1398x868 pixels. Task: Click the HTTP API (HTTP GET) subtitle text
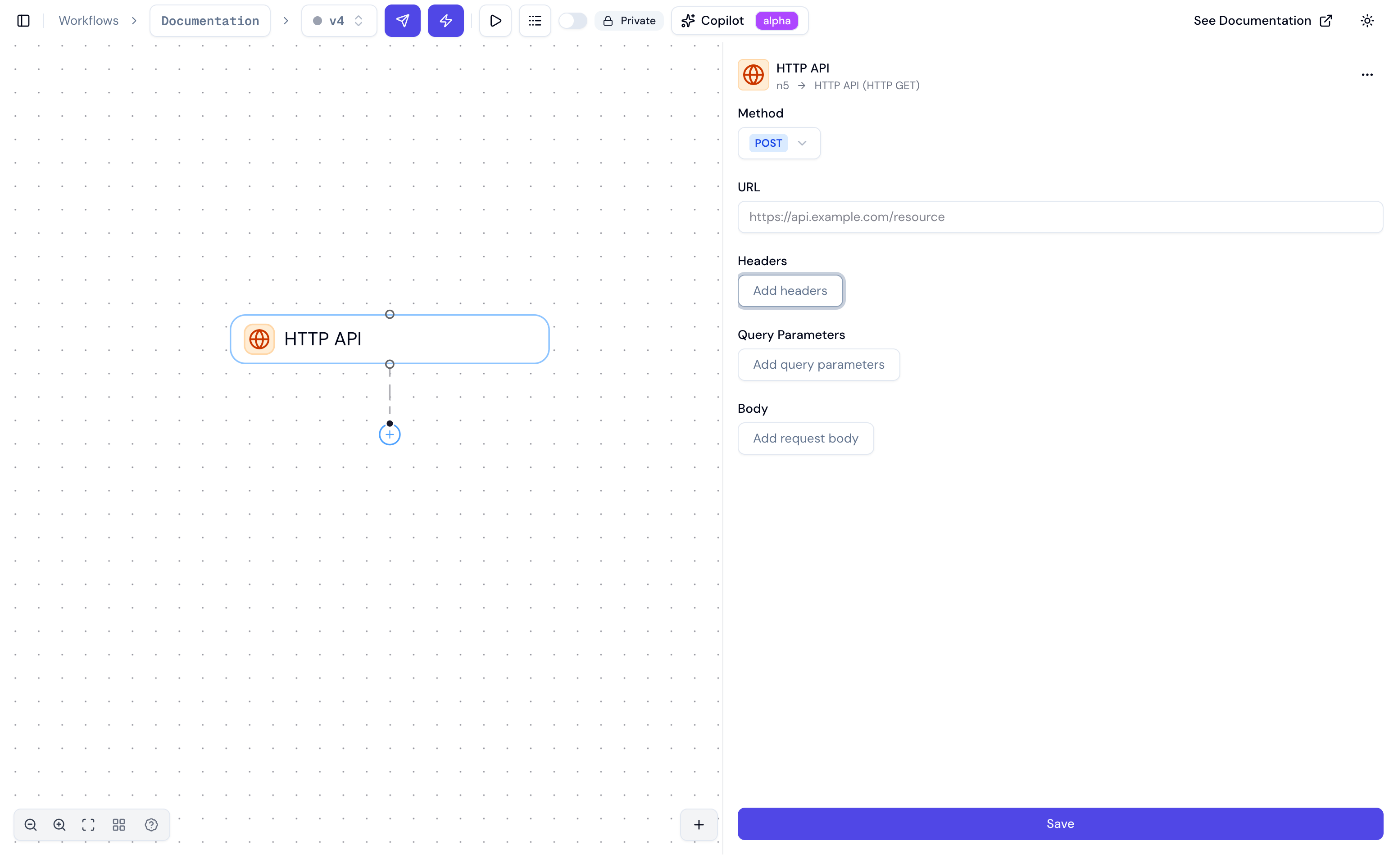(x=867, y=86)
